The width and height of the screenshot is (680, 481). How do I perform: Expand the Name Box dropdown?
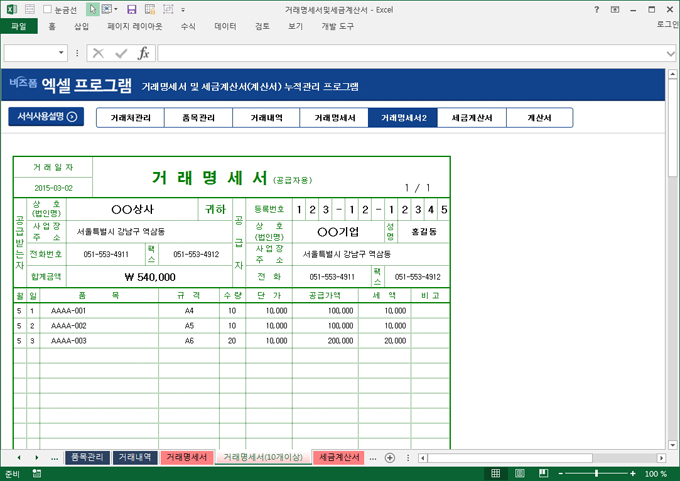pos(62,53)
